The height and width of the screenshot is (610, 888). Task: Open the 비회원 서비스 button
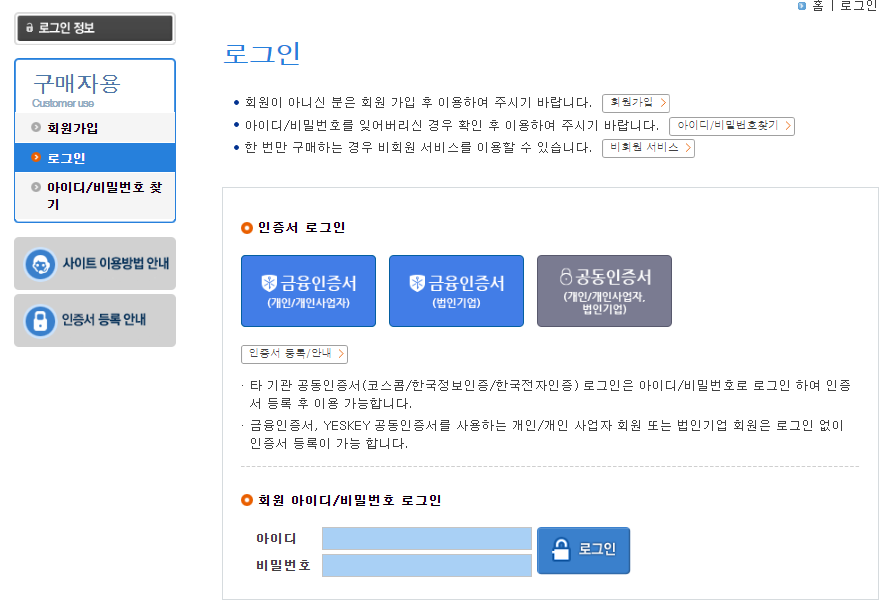648,148
